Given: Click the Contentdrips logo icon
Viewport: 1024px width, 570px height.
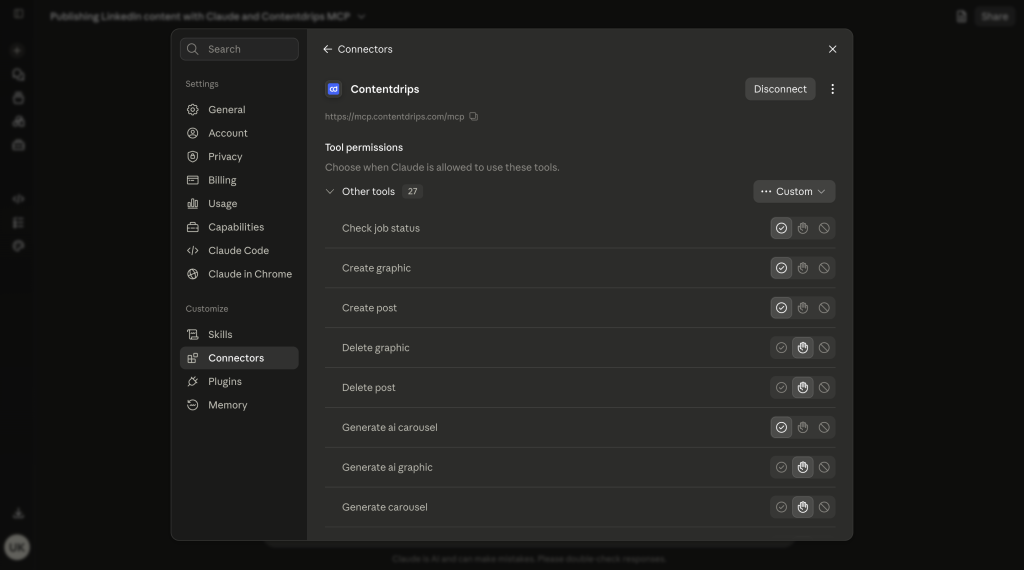Looking at the screenshot, I should point(333,89).
